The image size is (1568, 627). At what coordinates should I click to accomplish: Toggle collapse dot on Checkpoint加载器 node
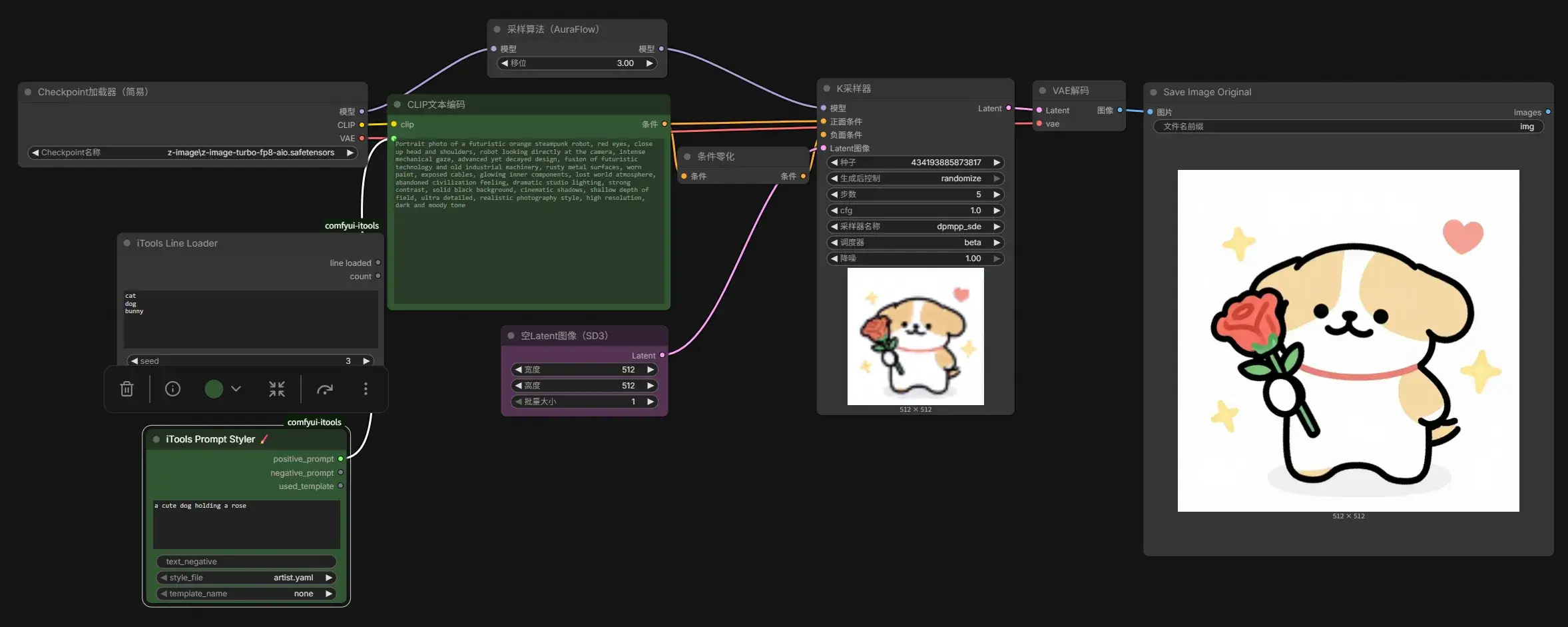click(28, 92)
